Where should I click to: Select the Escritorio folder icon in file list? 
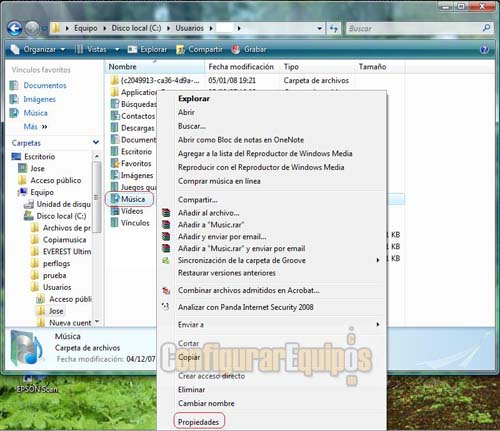(x=115, y=151)
